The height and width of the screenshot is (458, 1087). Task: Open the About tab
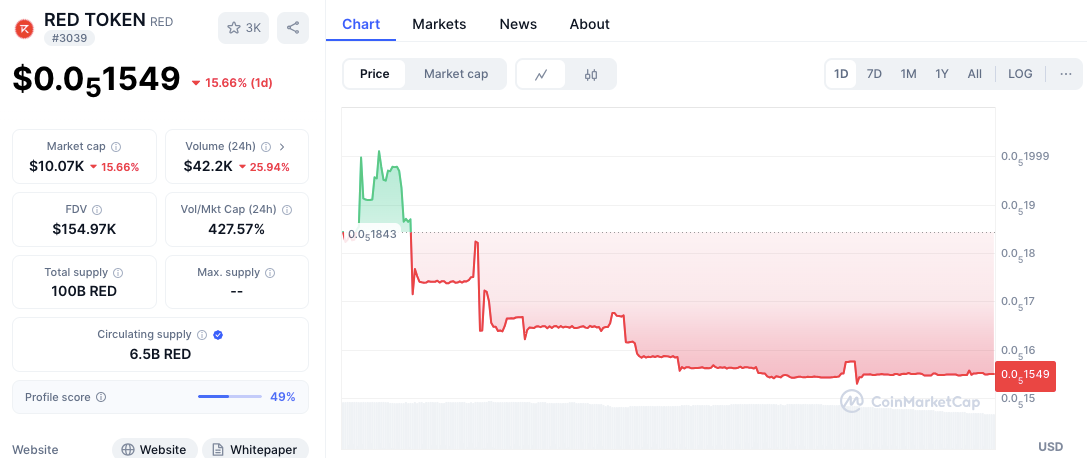pos(589,24)
